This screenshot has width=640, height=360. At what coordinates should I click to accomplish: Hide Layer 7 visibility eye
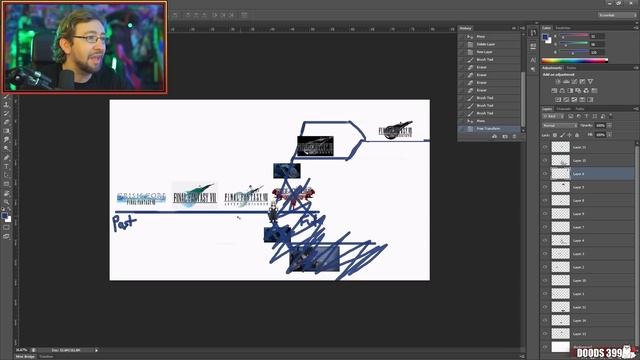[545, 227]
